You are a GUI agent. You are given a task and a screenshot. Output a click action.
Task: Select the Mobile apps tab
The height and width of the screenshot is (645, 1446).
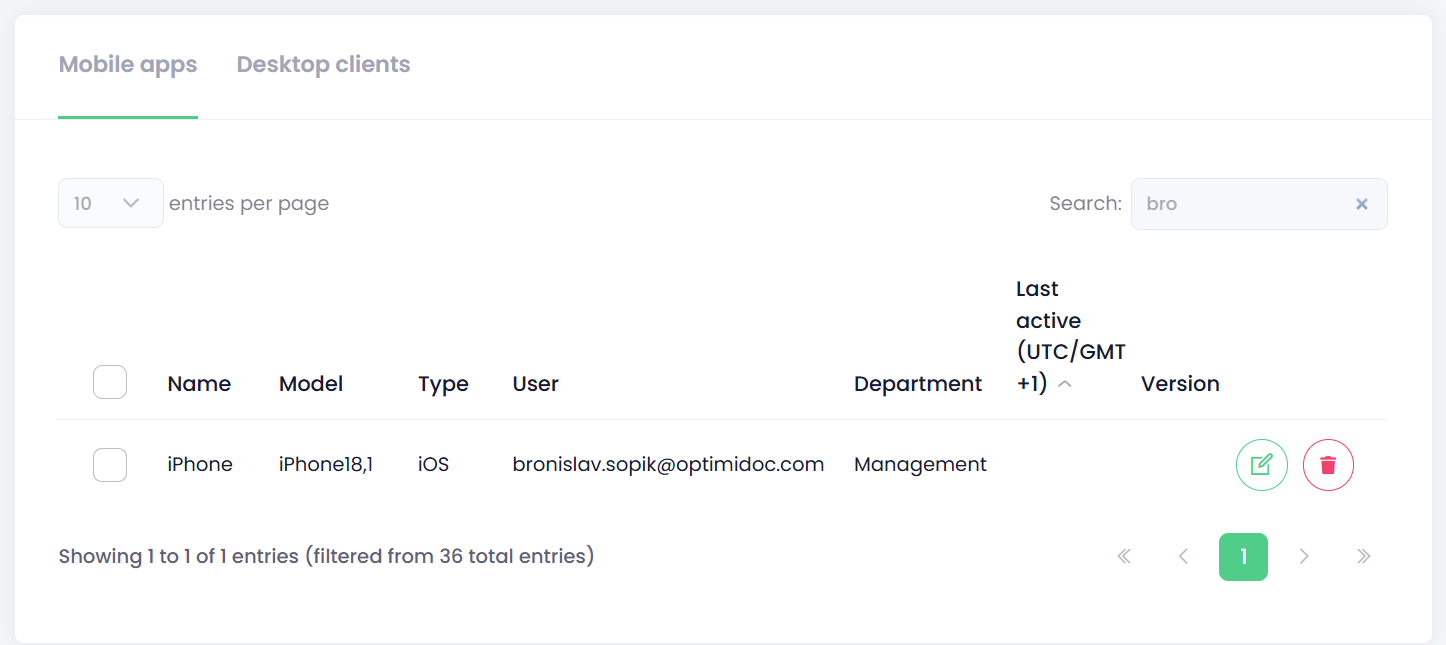[128, 65]
